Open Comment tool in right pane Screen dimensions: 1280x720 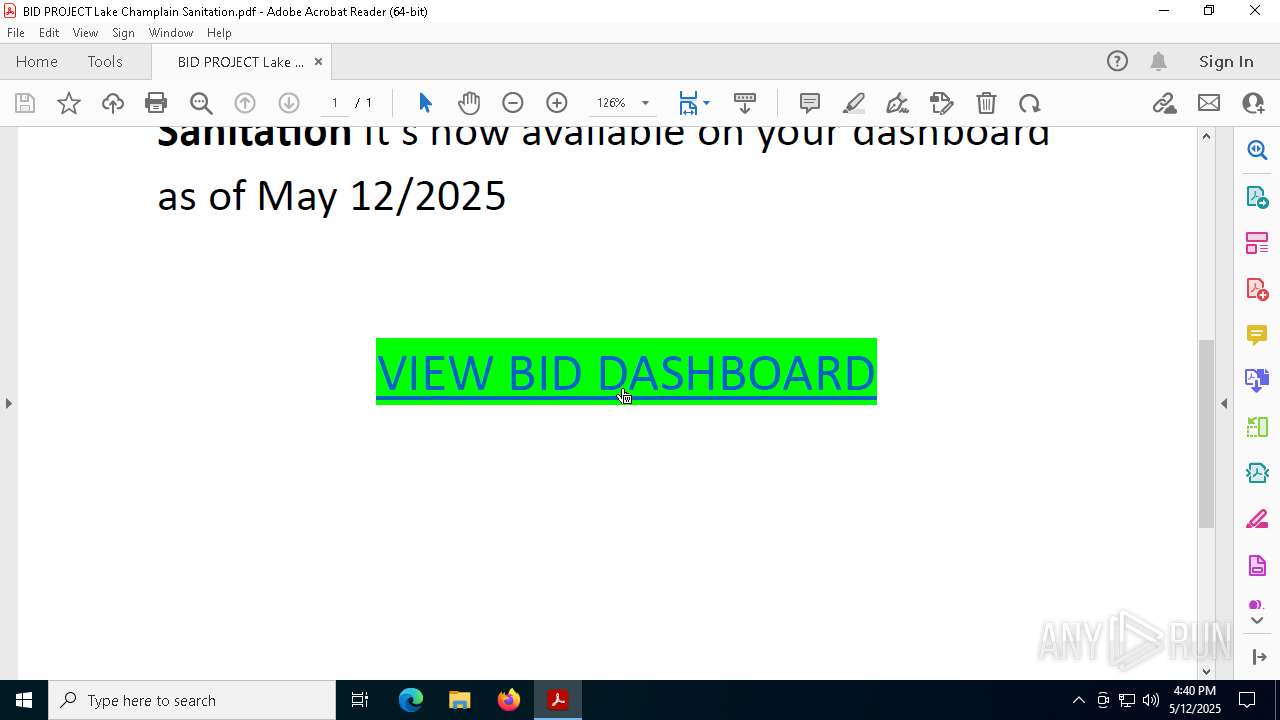coord(1257,335)
